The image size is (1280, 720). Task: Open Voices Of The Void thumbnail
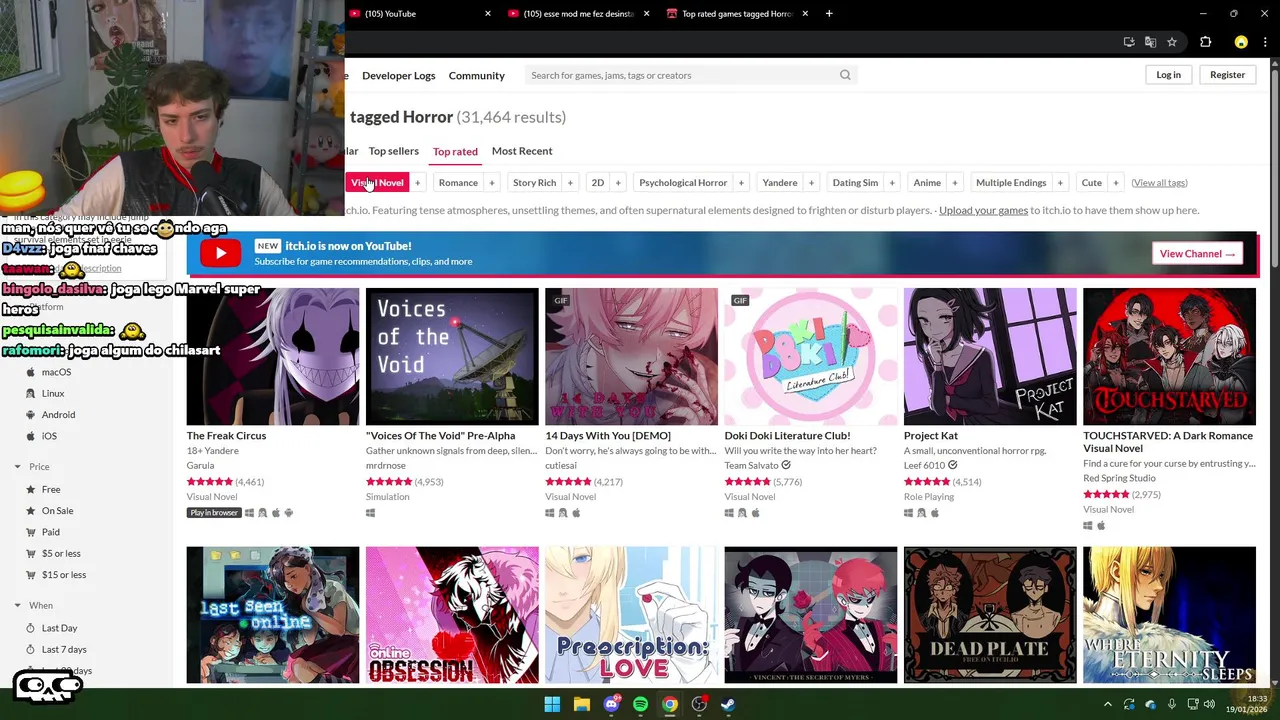click(x=452, y=357)
